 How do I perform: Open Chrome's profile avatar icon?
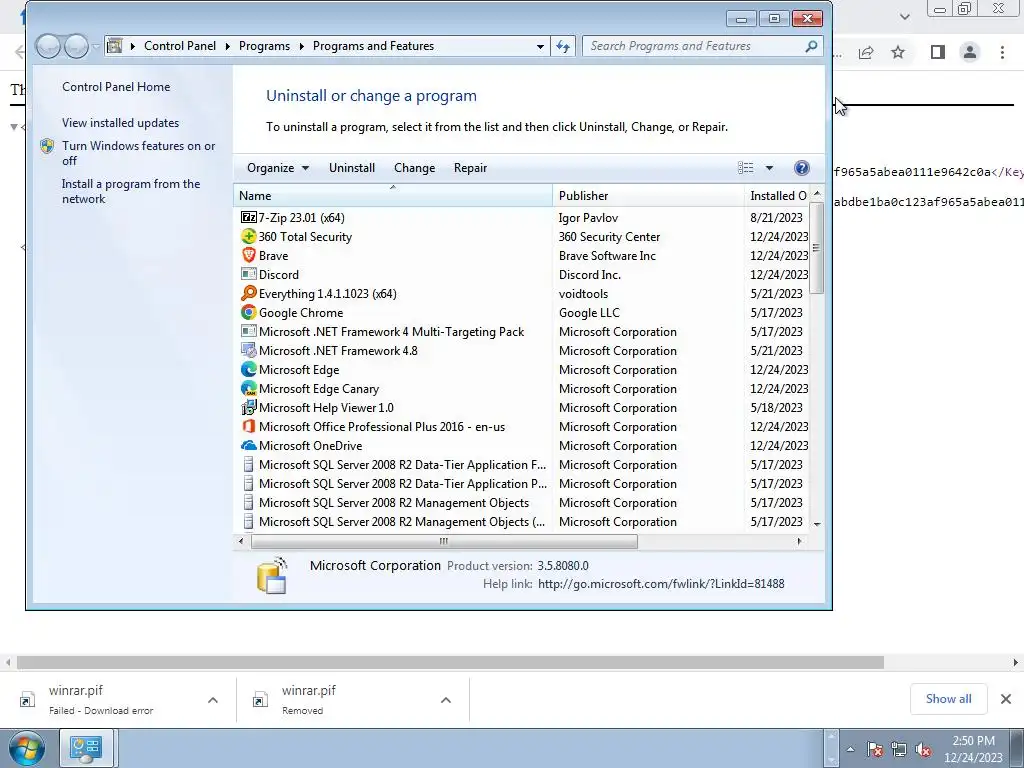[x=970, y=52]
